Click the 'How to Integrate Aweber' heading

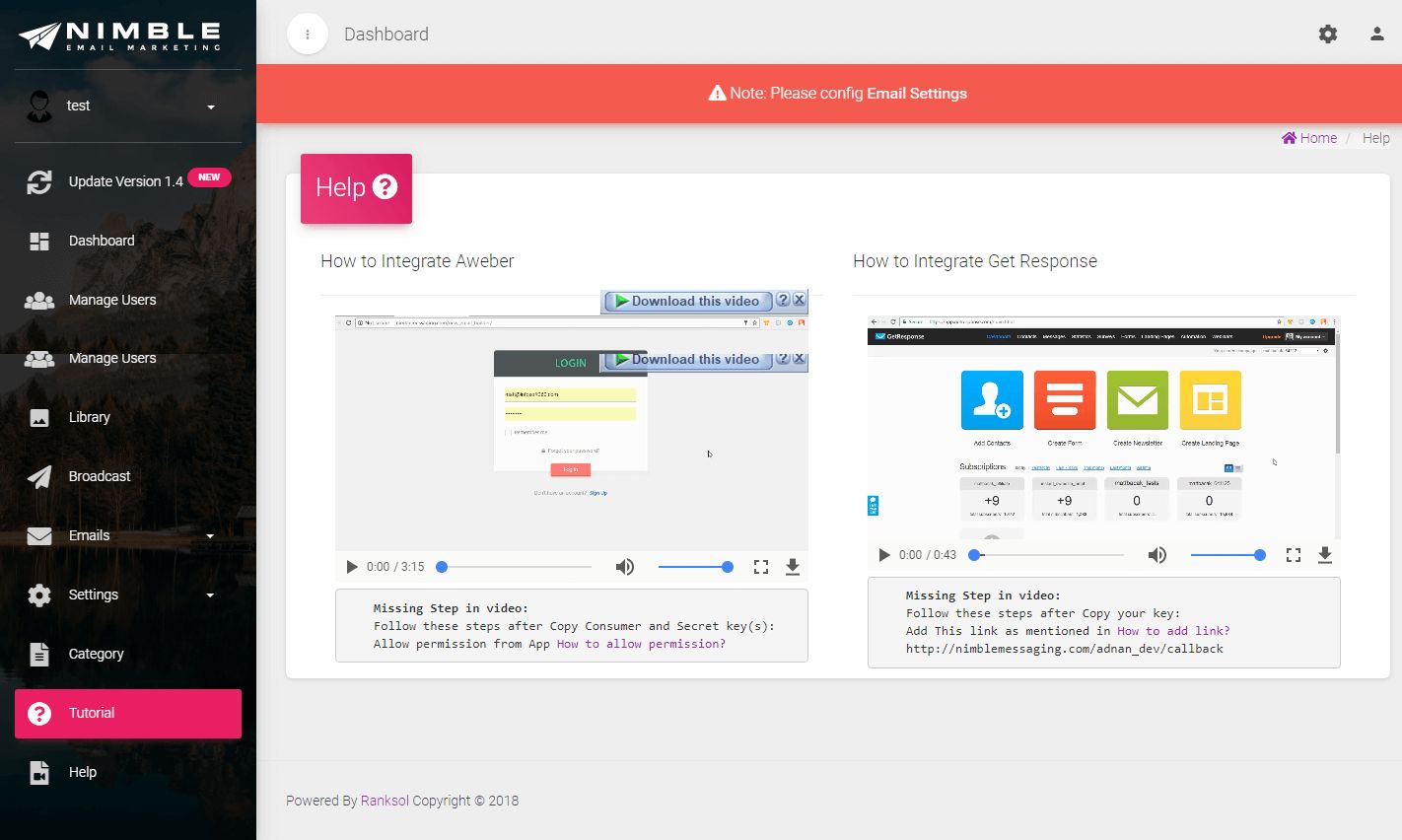(x=417, y=261)
